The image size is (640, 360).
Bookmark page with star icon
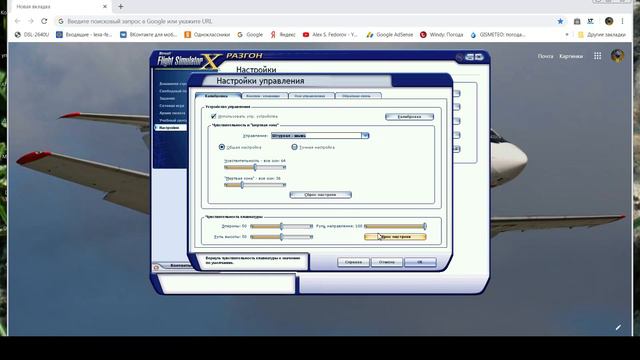point(560,21)
